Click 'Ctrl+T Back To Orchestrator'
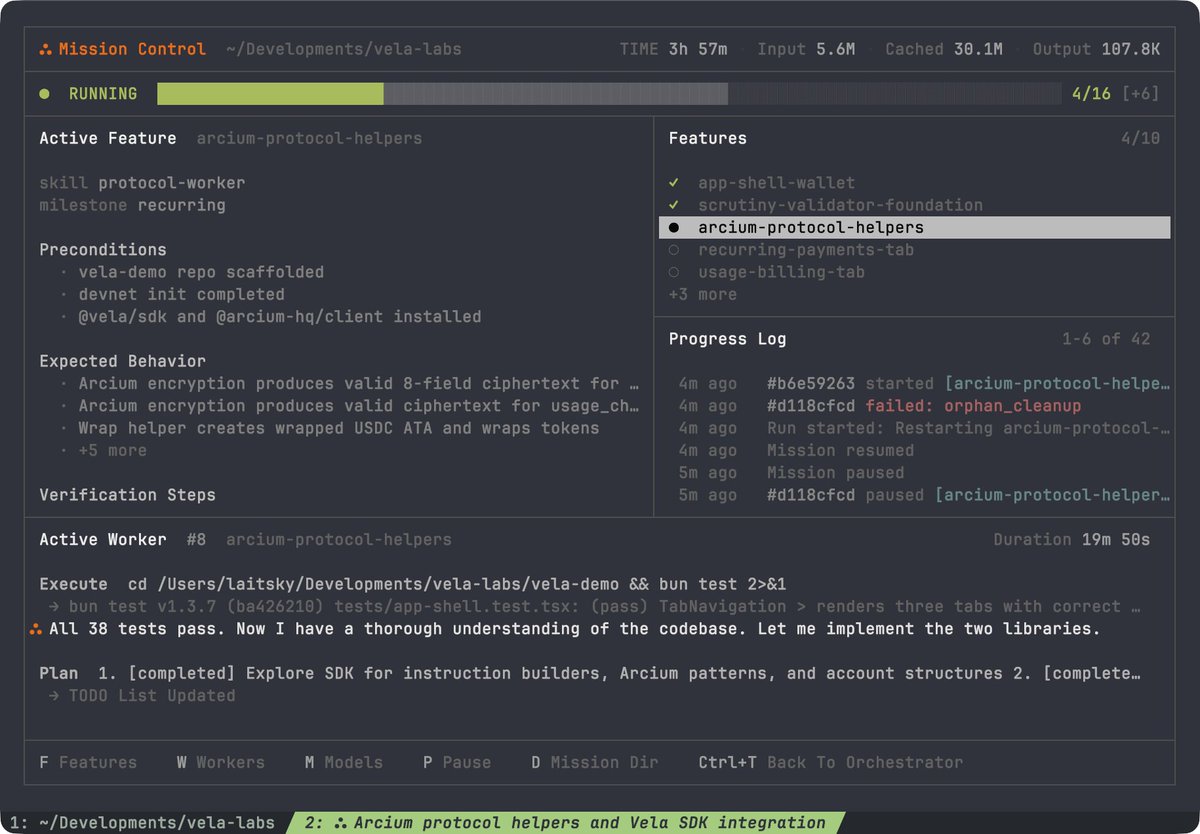 831,762
